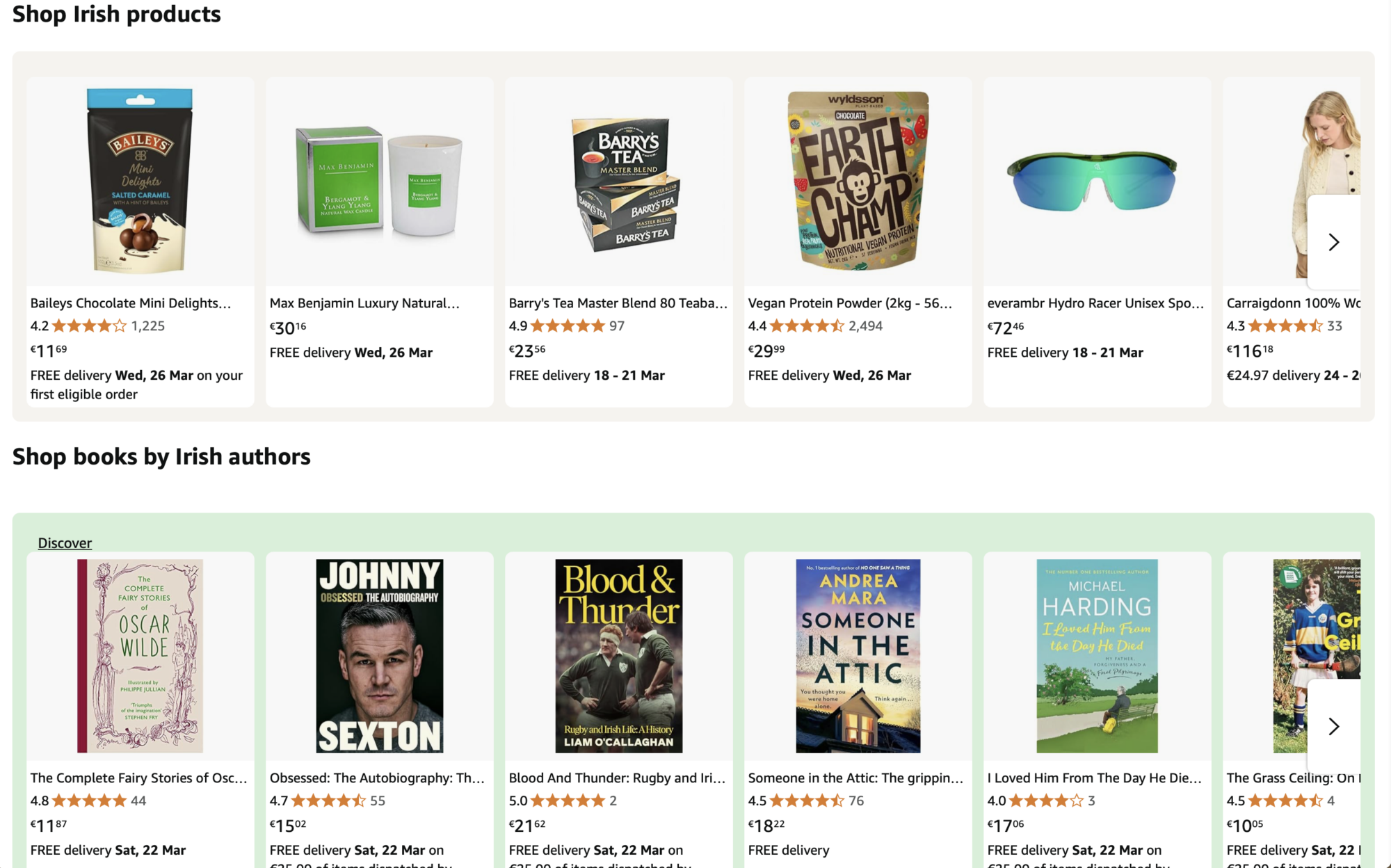The height and width of the screenshot is (868, 1391).
Task: Click the €72.46 everambr sunglasses price
Action: point(1006,327)
